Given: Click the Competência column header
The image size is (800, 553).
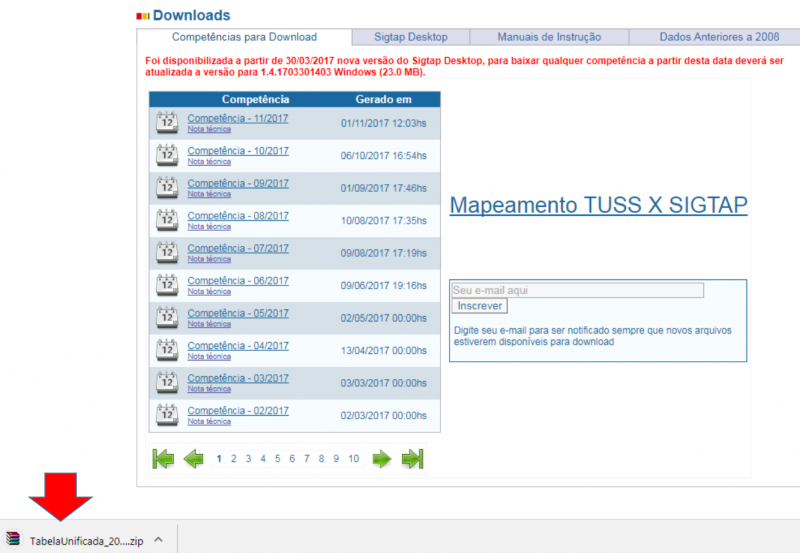Looking at the screenshot, I should [x=256, y=99].
